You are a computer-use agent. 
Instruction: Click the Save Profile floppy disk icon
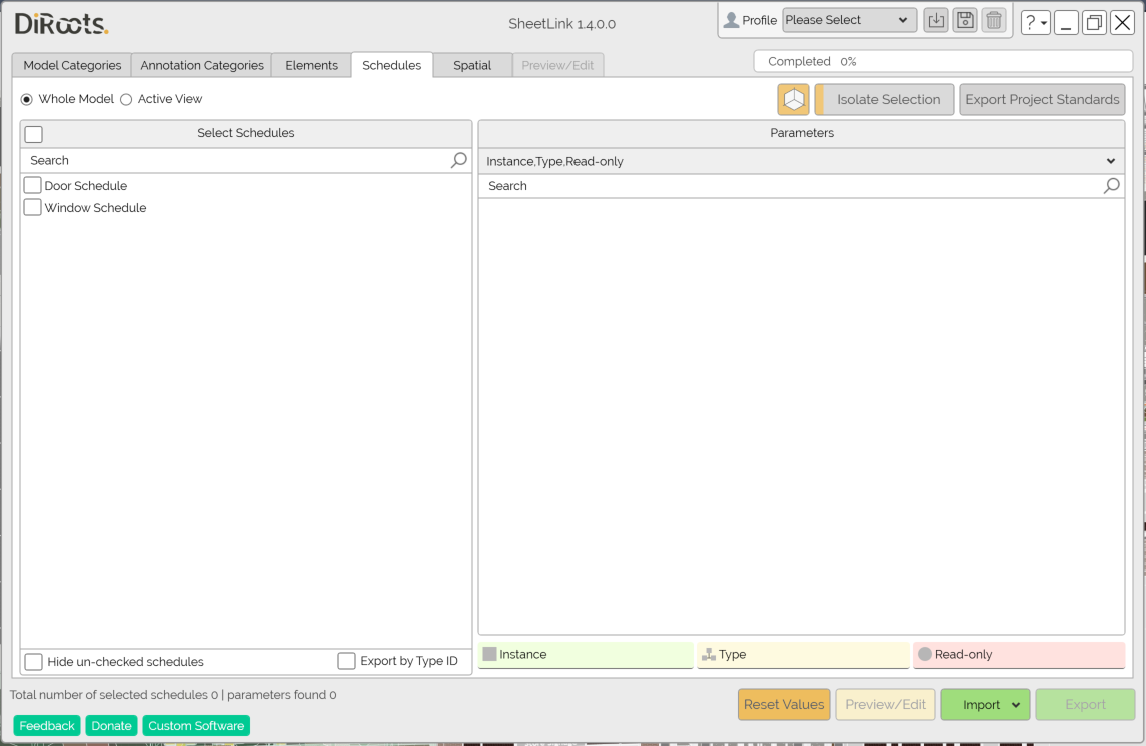coord(965,19)
